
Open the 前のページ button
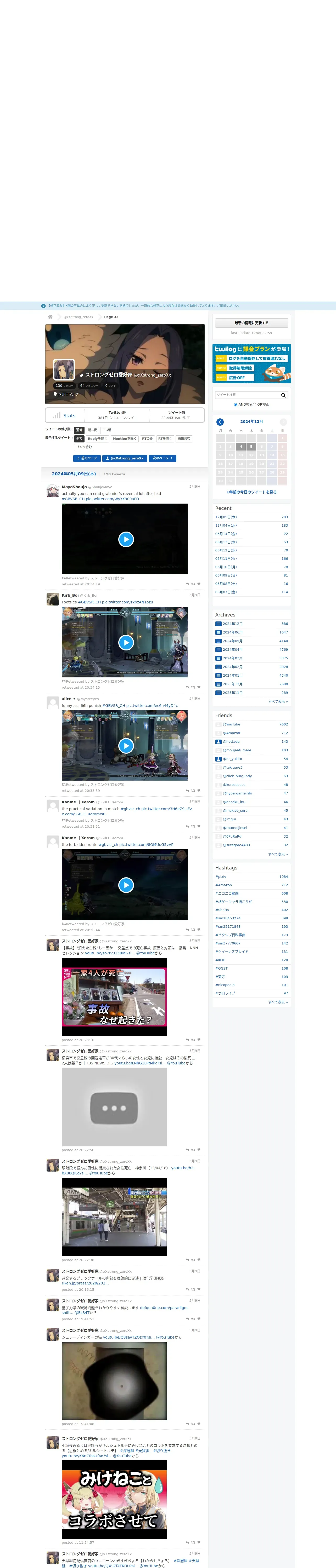87,458
